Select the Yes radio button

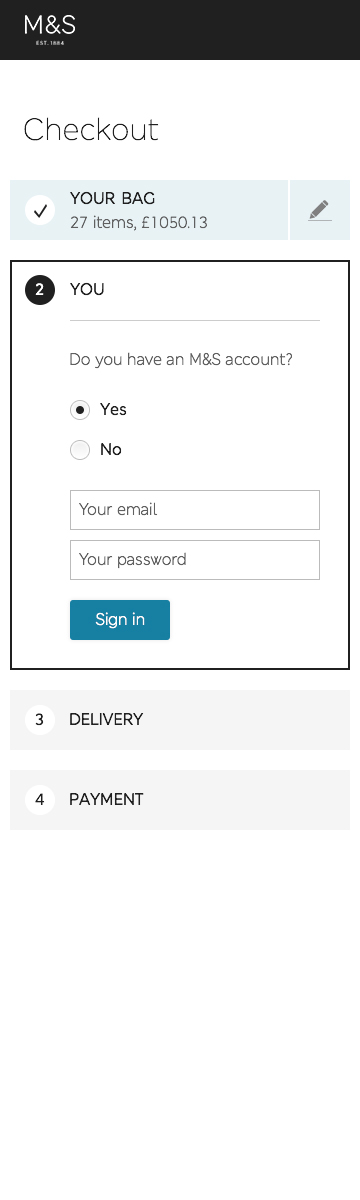(80, 410)
